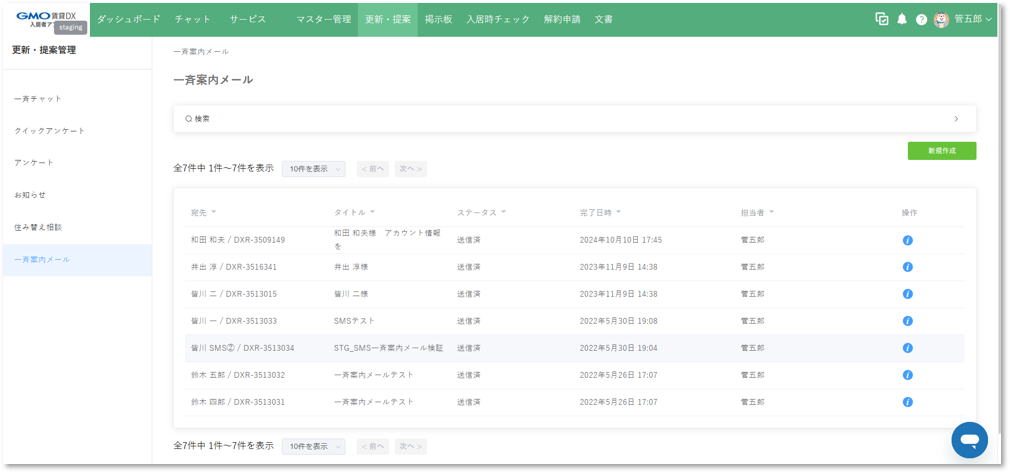Open the 入居時チェック menu
Image resolution: width=1010 pixels, height=473 pixels.
[498, 19]
